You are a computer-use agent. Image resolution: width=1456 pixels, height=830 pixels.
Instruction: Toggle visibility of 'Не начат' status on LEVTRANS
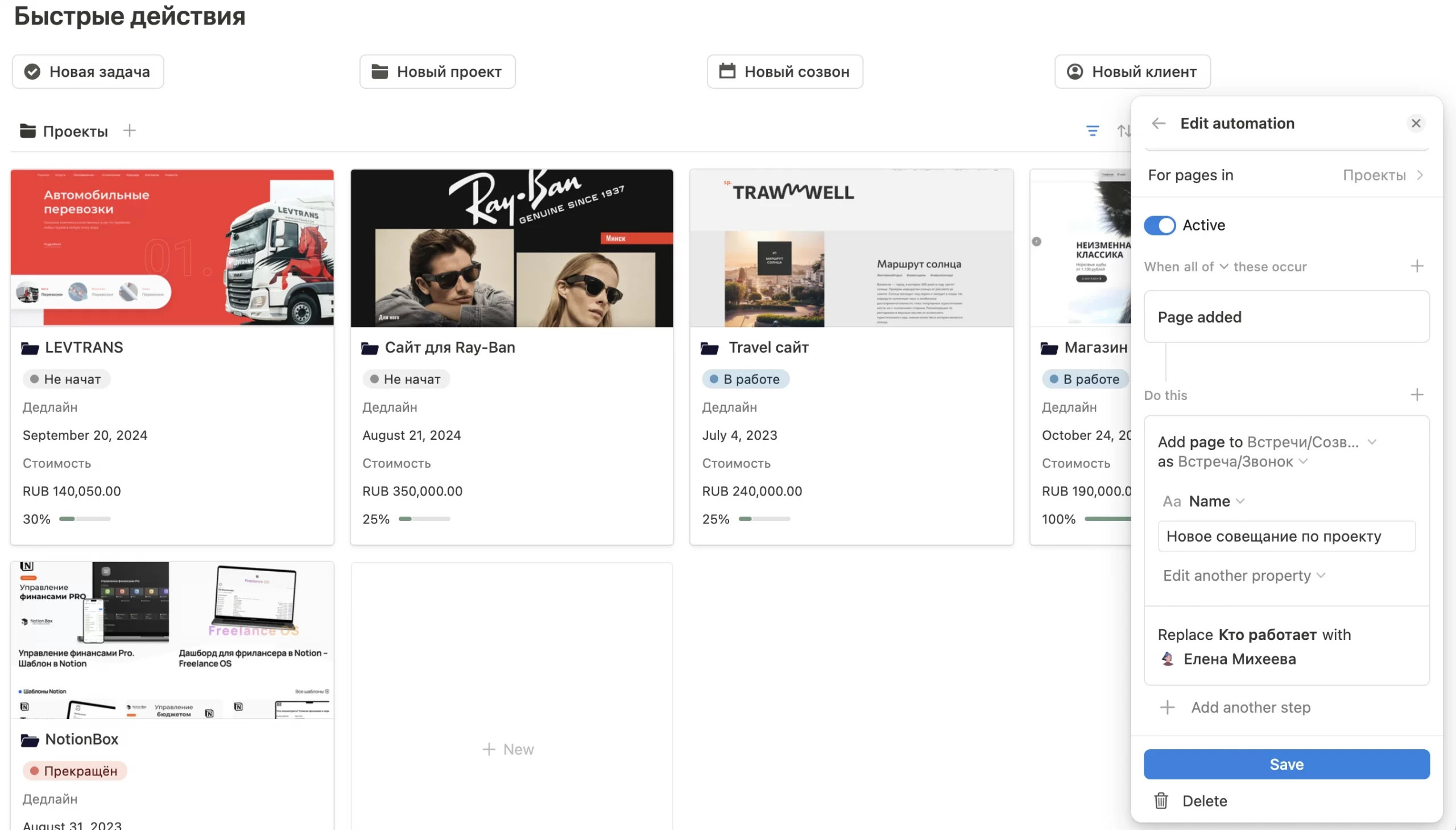point(67,378)
